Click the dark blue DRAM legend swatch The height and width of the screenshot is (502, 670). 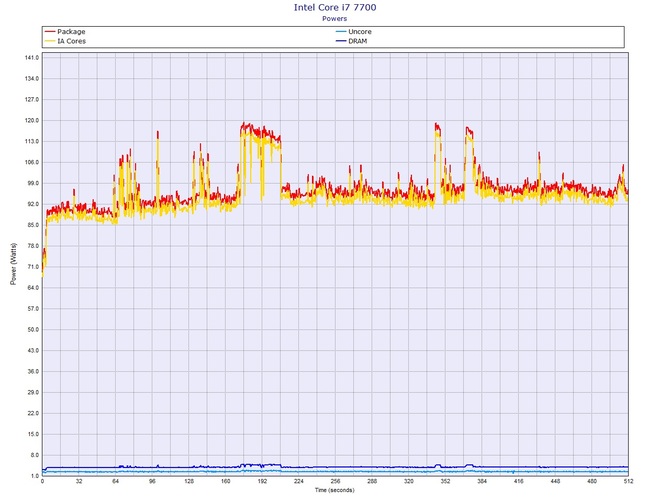[341, 41]
